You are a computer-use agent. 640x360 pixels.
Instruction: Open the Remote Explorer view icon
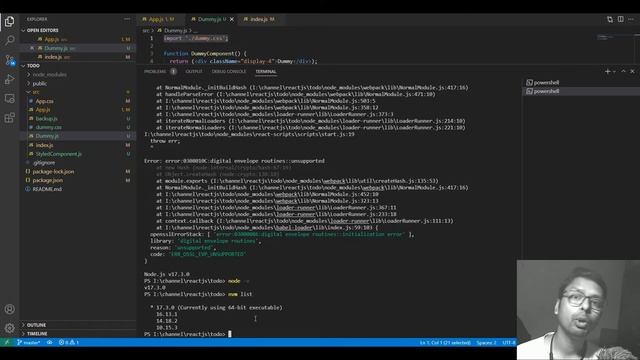[x=9, y=98]
